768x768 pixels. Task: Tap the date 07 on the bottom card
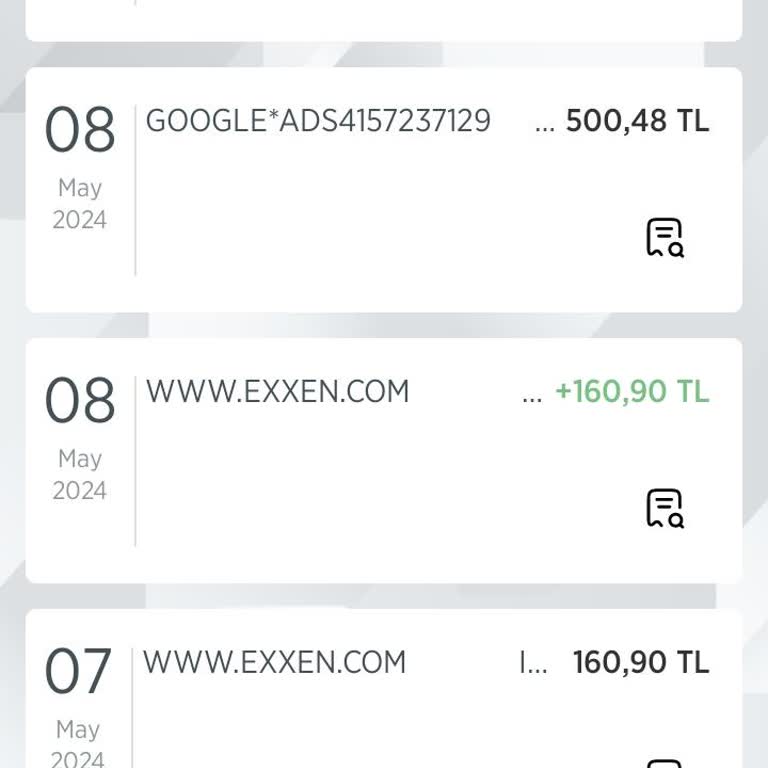(79, 672)
